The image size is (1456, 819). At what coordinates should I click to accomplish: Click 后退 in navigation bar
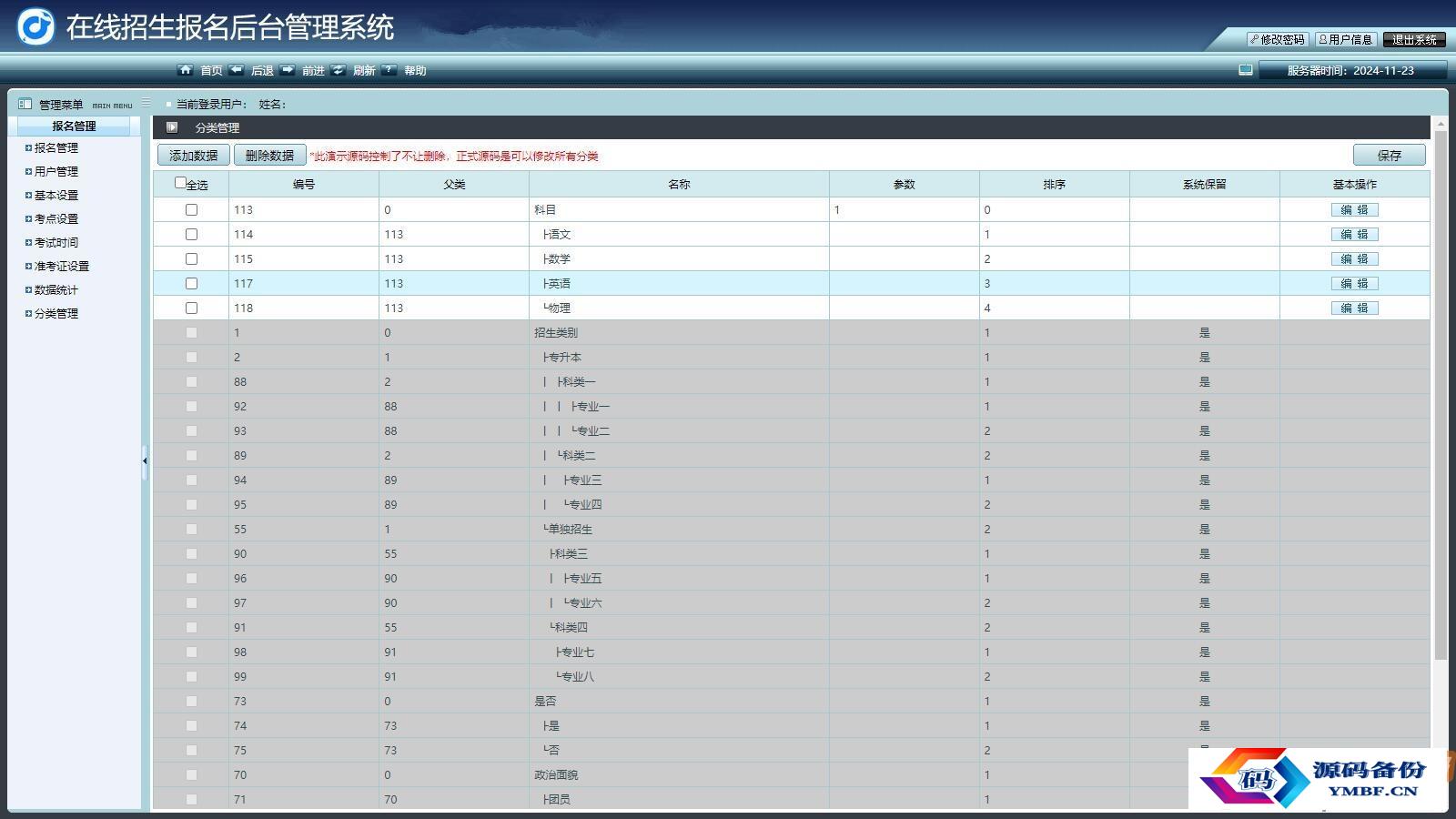click(262, 70)
